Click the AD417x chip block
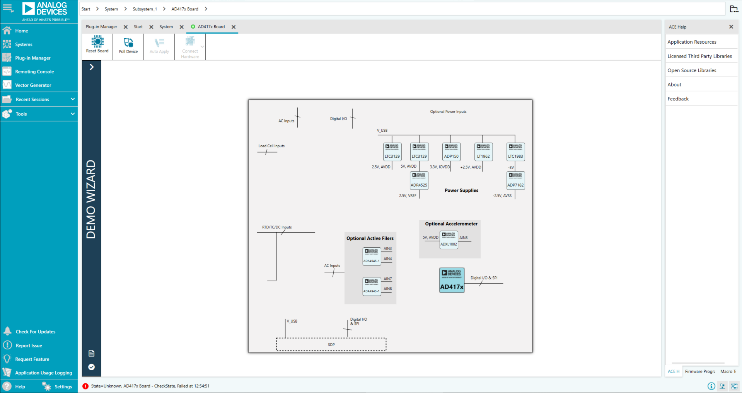Screen dimensions: 742x393 pyautogui.click(x=451, y=280)
